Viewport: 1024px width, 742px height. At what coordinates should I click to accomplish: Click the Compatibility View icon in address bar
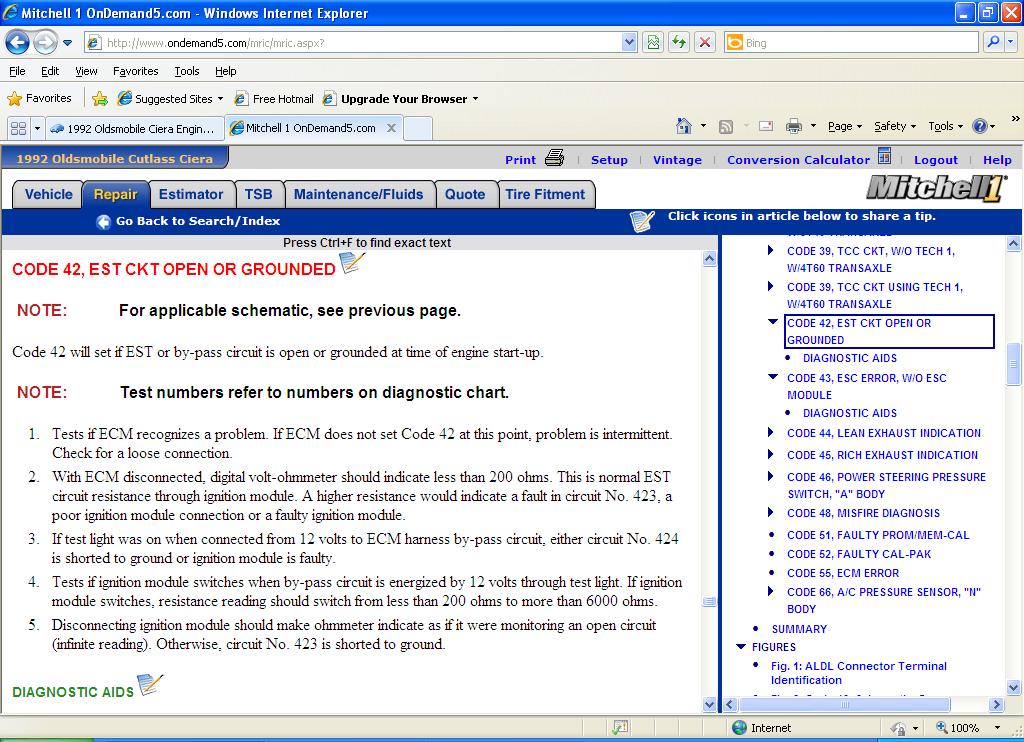click(x=653, y=43)
